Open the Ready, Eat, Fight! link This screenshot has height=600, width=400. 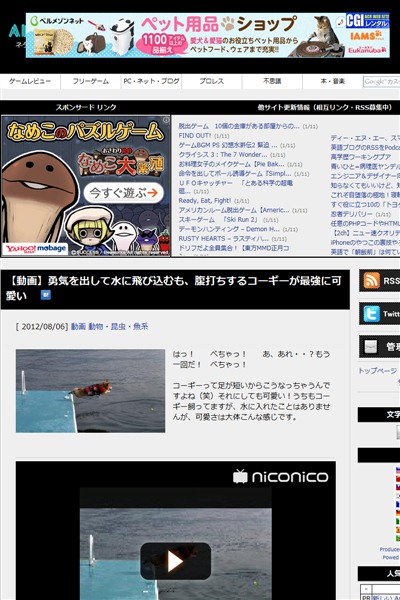click(205, 201)
